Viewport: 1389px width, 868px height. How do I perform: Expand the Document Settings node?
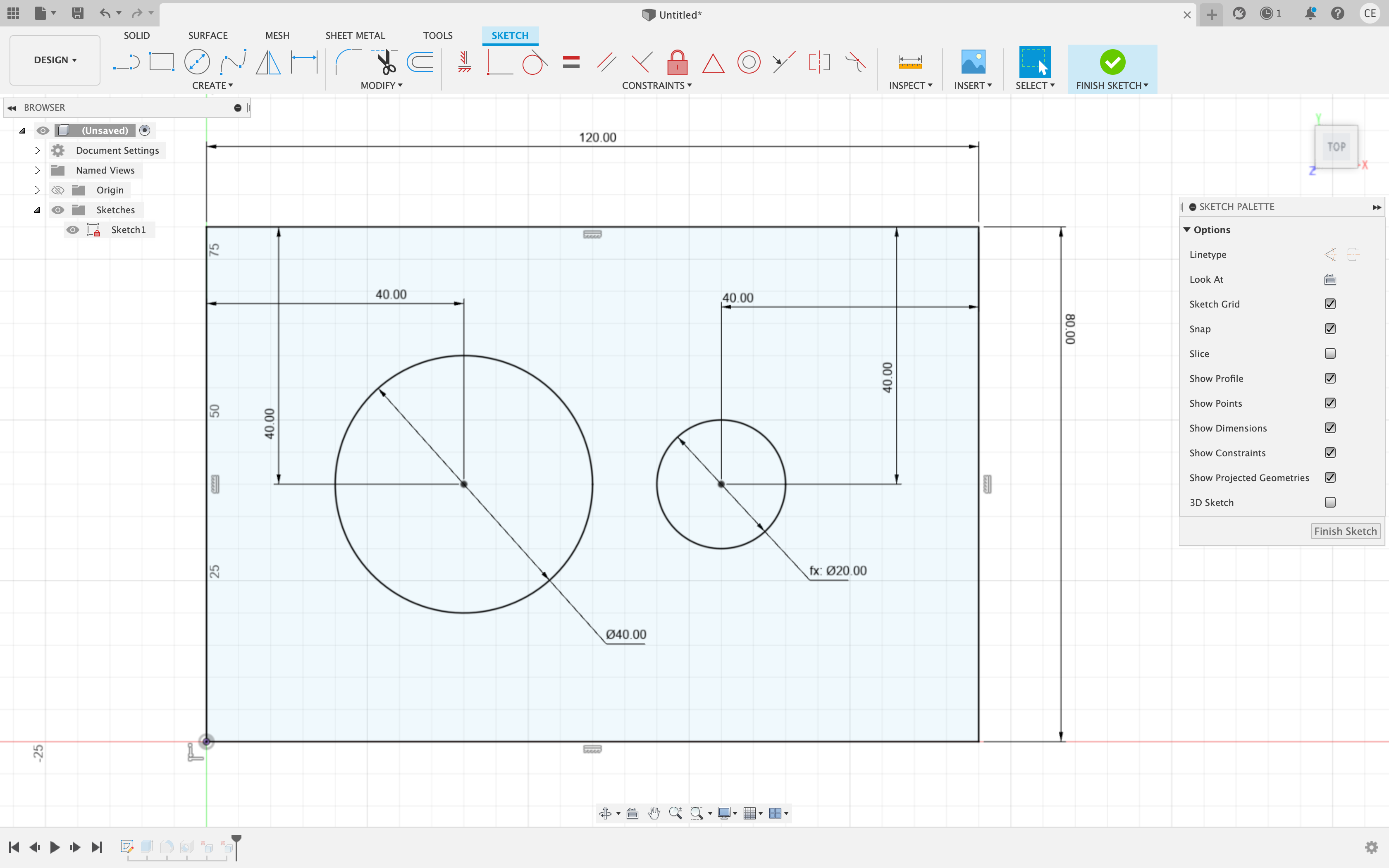click(37, 150)
